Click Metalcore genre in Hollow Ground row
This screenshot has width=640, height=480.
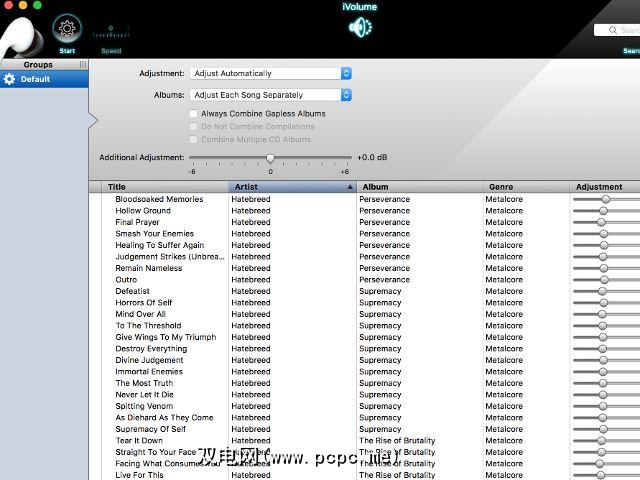[x=504, y=211]
